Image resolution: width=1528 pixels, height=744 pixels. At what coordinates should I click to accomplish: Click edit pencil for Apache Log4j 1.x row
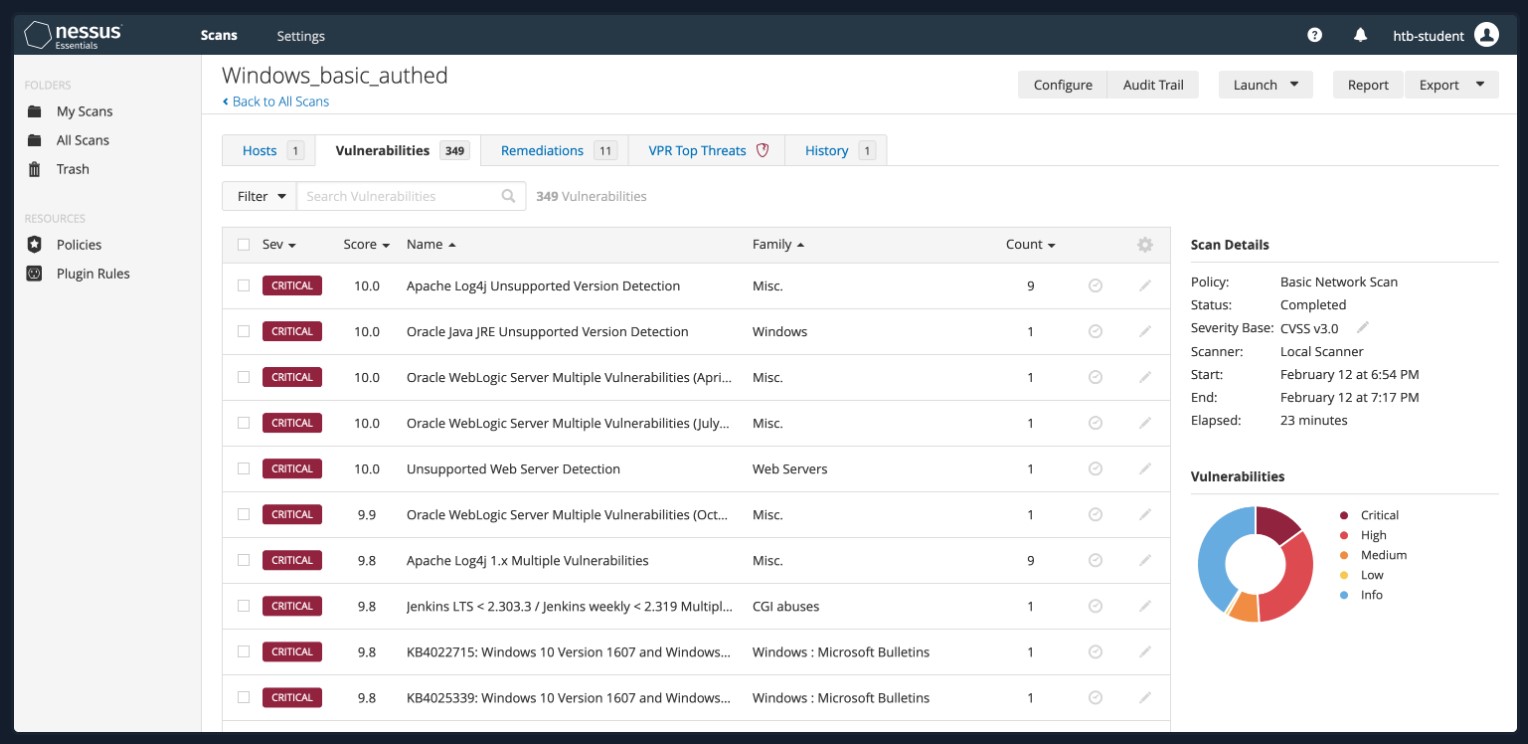click(1145, 560)
